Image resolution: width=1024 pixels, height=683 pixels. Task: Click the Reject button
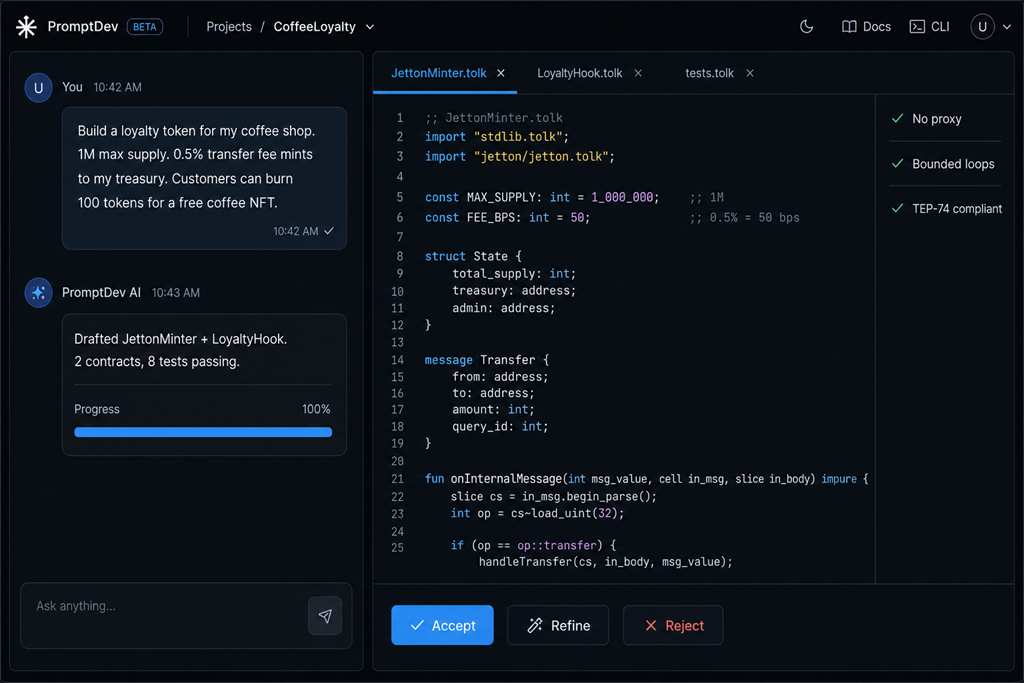pos(673,626)
